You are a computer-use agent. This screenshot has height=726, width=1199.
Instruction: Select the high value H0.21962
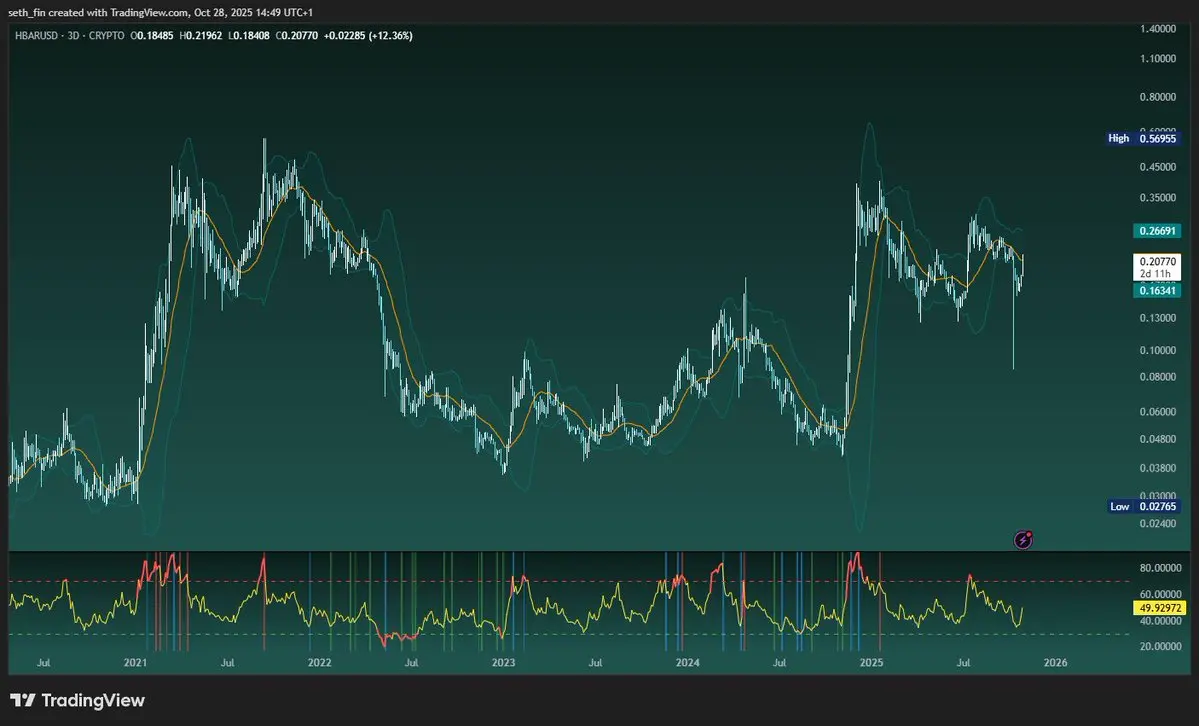(x=201, y=36)
